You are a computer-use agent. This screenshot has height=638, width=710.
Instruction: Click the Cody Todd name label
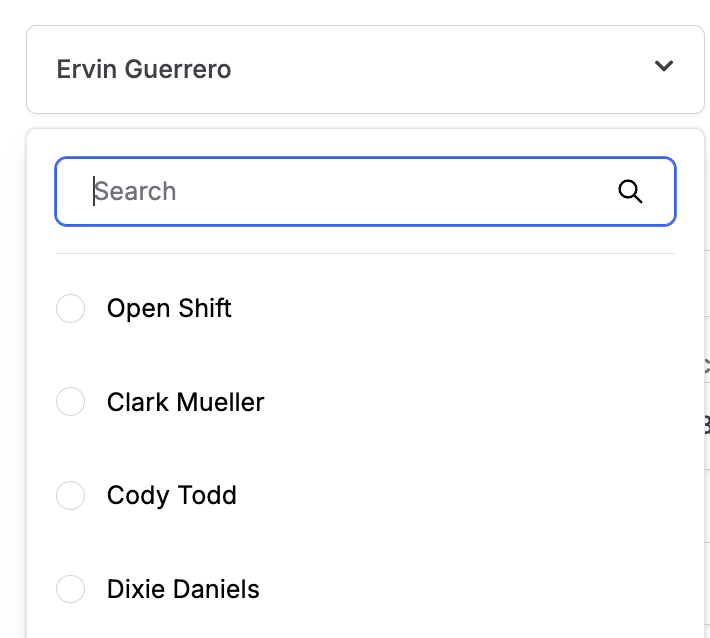[171, 495]
